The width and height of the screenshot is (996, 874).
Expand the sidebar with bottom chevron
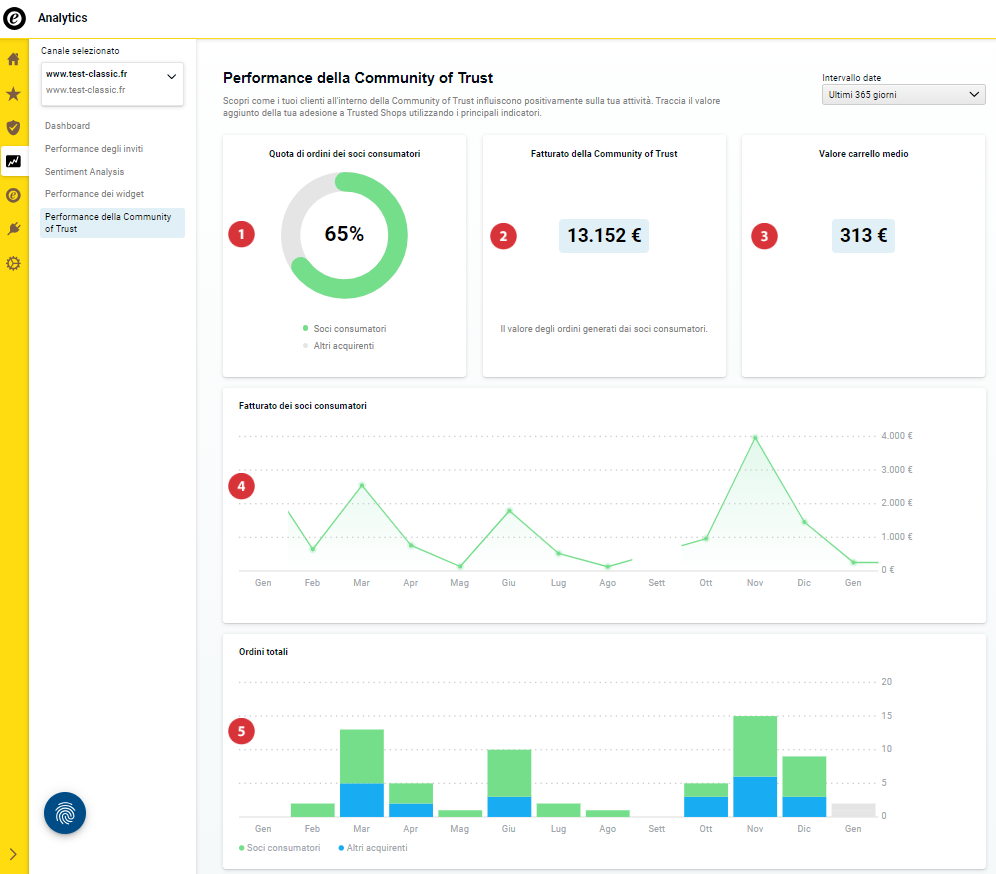(13, 854)
